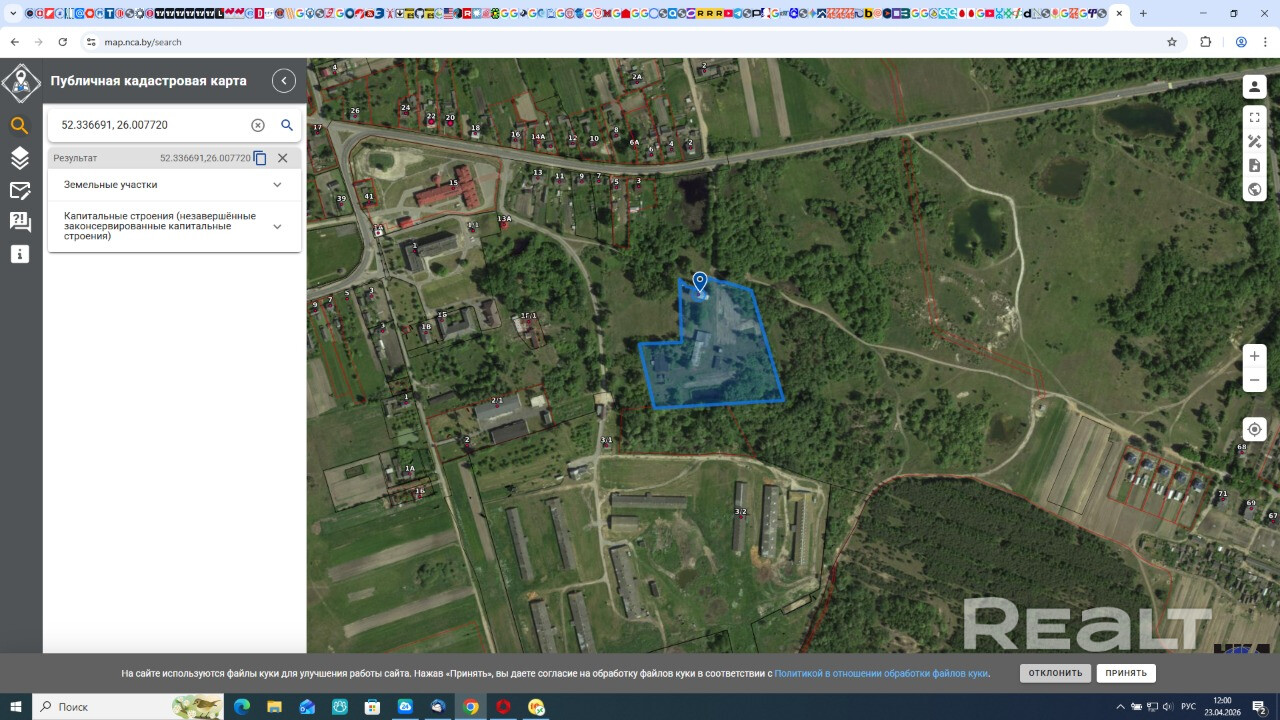This screenshot has height=720, width=1280.
Task: Click the globe basemap icon
Action: click(x=1254, y=189)
